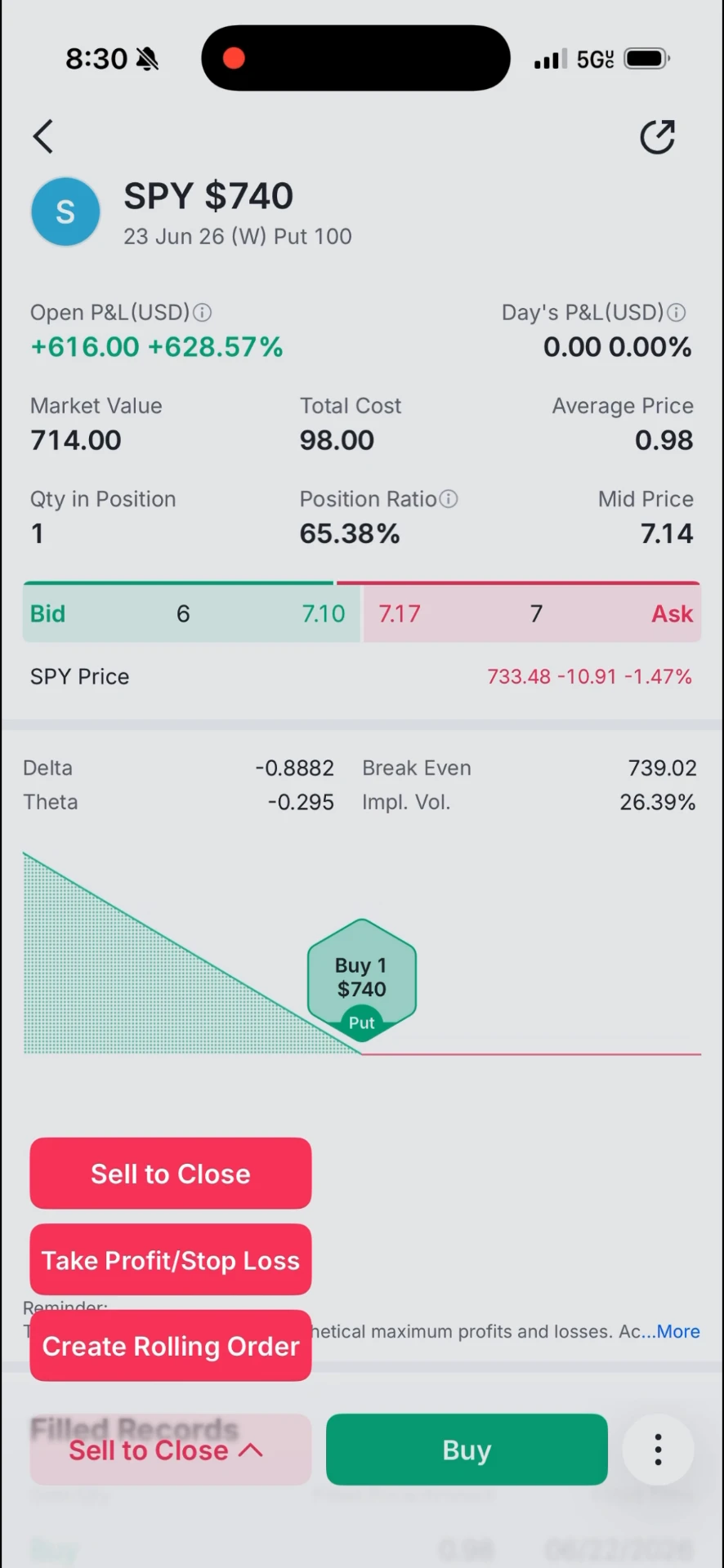724x1568 pixels.
Task: Open the three-dot more options button
Action: [x=658, y=1450]
